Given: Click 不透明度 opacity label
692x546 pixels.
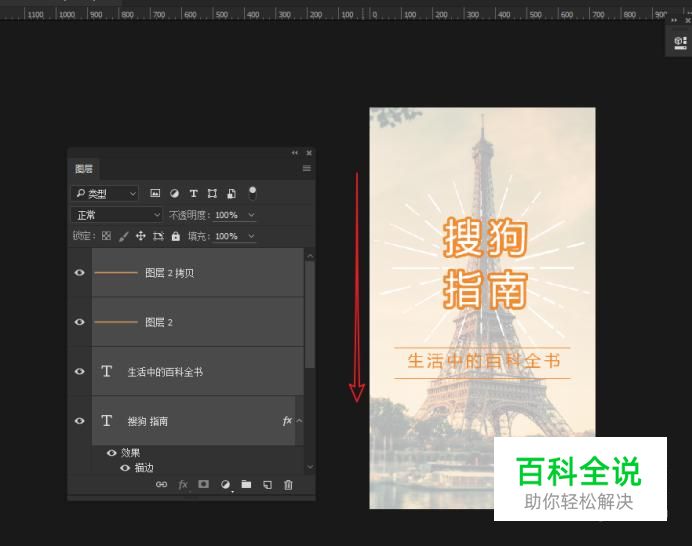Looking at the screenshot, I should point(190,215).
